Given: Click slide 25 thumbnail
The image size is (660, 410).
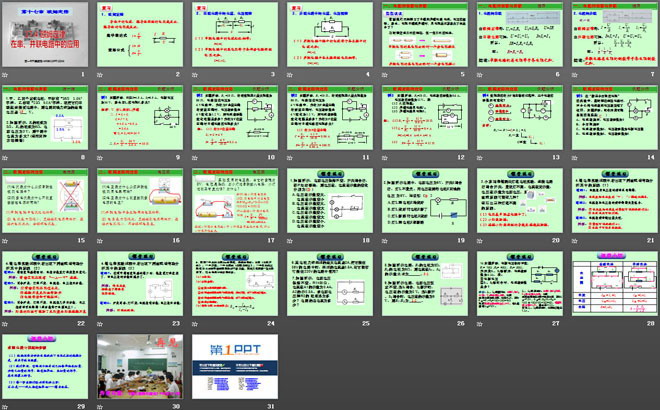Looking at the screenshot, I should click(328, 281).
